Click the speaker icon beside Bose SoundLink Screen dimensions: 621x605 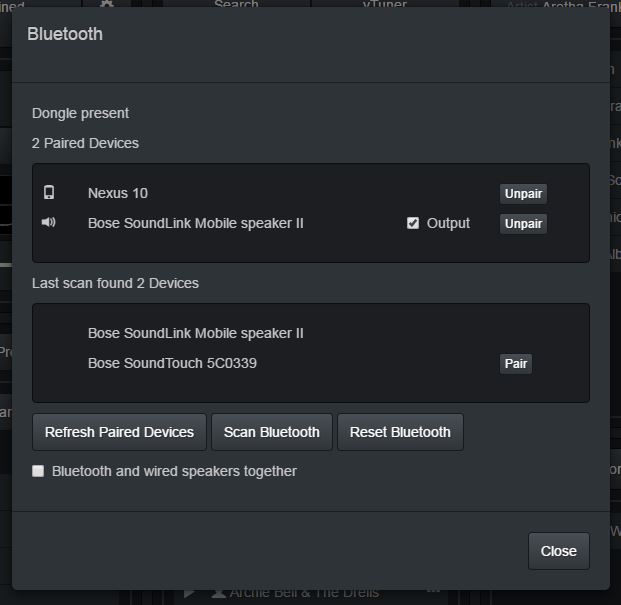[49, 222]
